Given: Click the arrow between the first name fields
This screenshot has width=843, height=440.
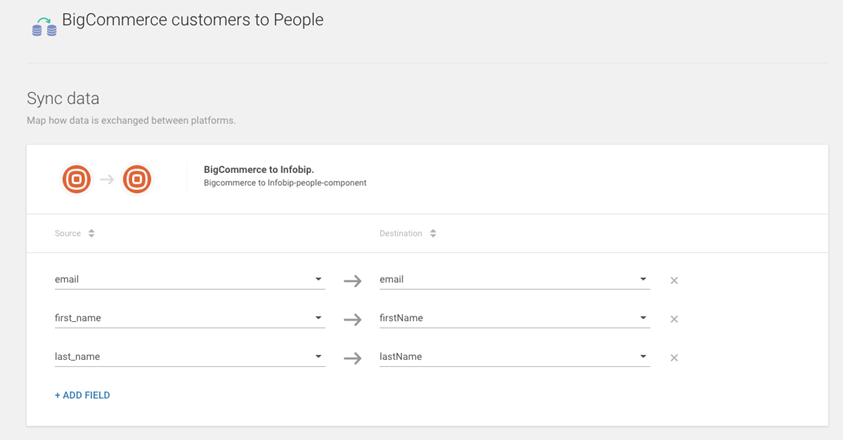Looking at the screenshot, I should pos(352,320).
